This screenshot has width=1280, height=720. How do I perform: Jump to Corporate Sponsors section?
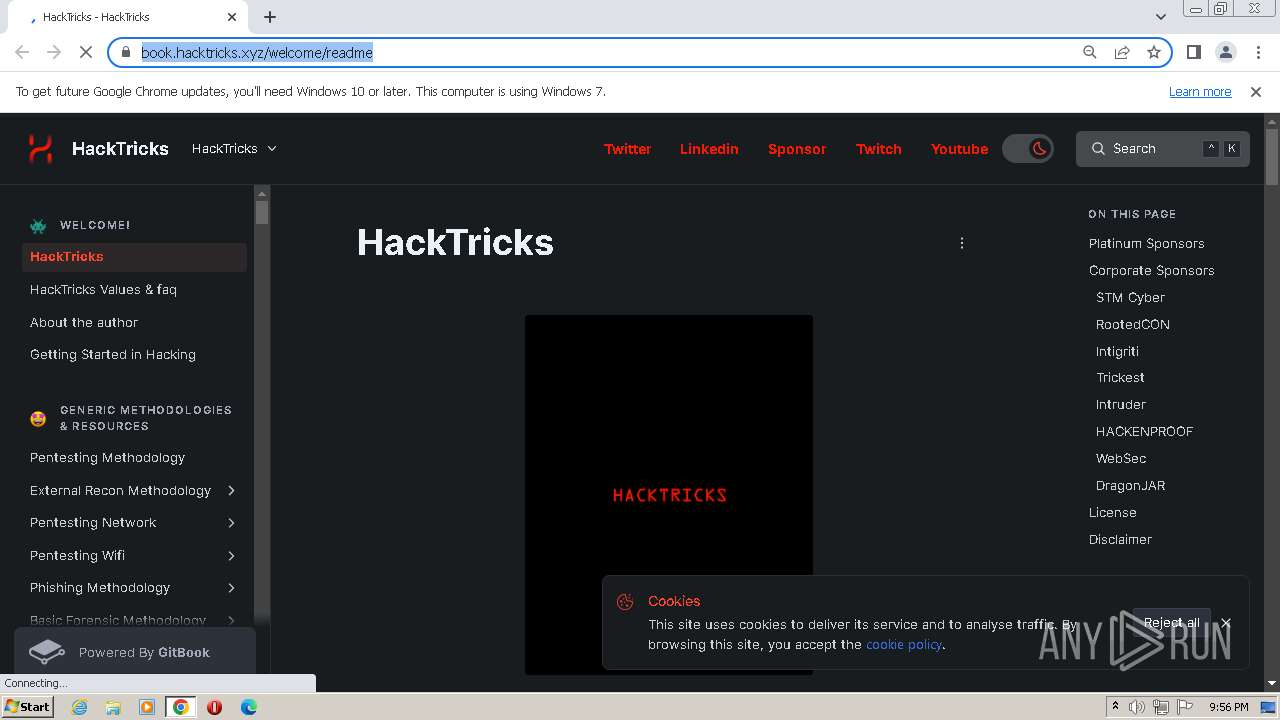(1151, 271)
